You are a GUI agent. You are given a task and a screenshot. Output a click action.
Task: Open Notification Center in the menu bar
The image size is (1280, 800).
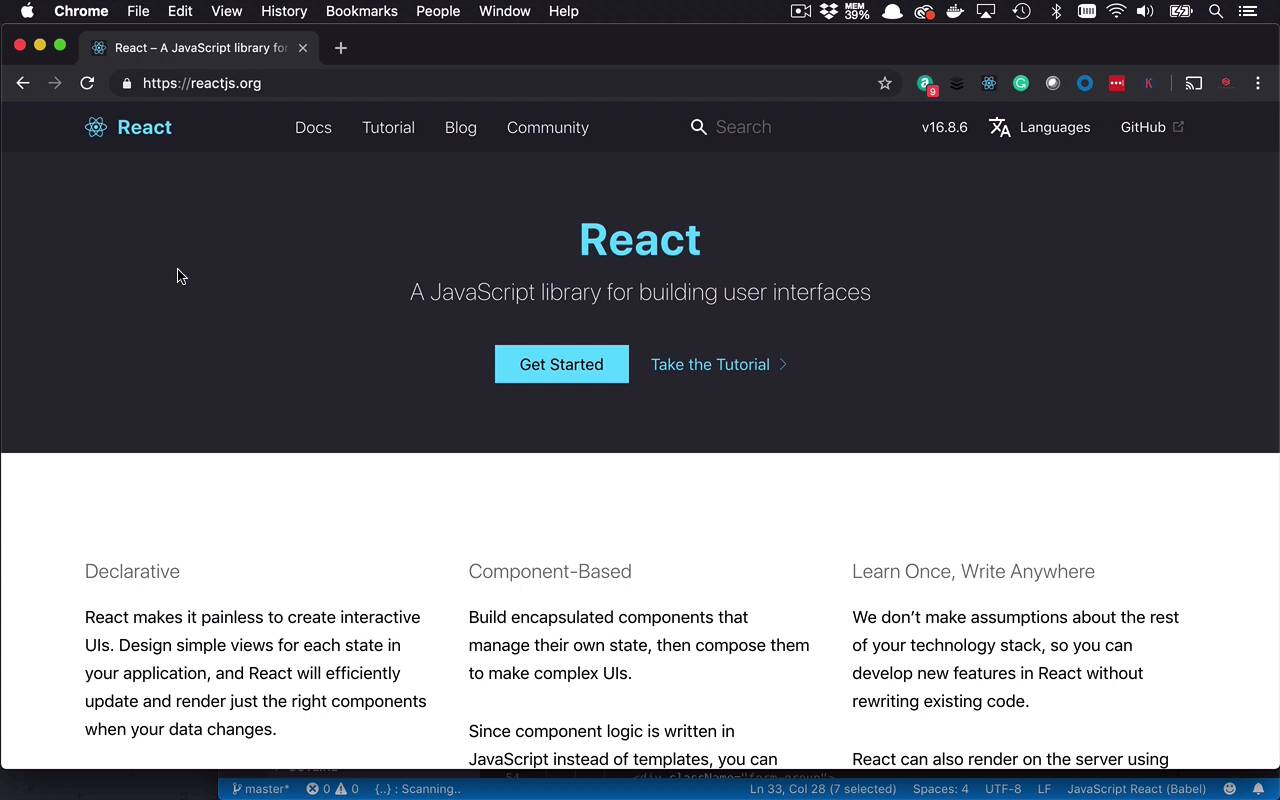click(1247, 11)
